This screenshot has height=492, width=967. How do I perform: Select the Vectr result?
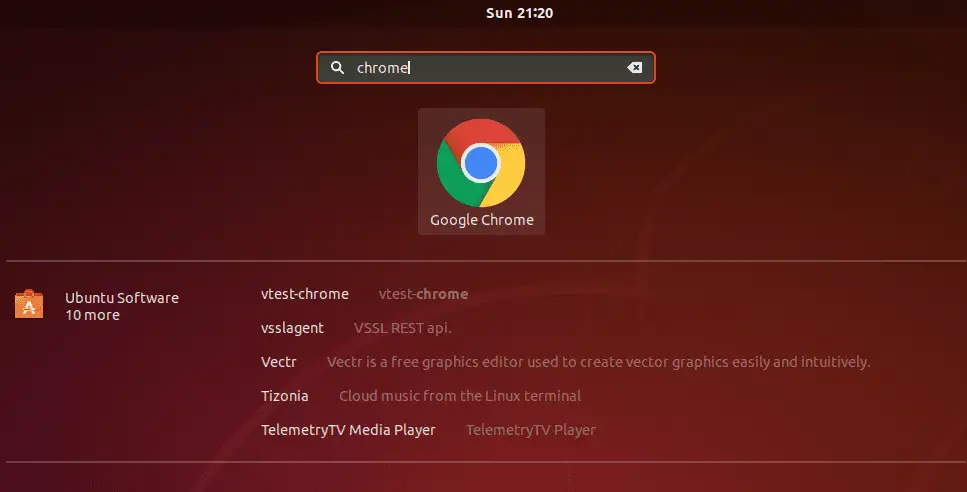click(279, 362)
